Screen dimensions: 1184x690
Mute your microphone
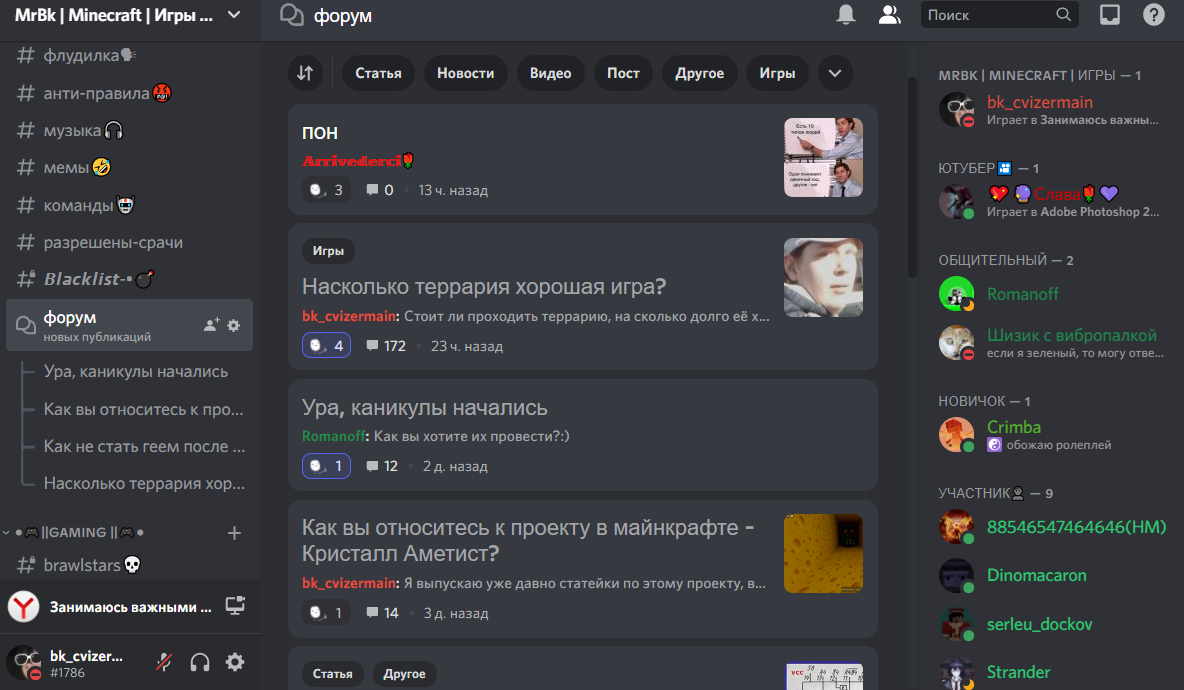(x=163, y=662)
